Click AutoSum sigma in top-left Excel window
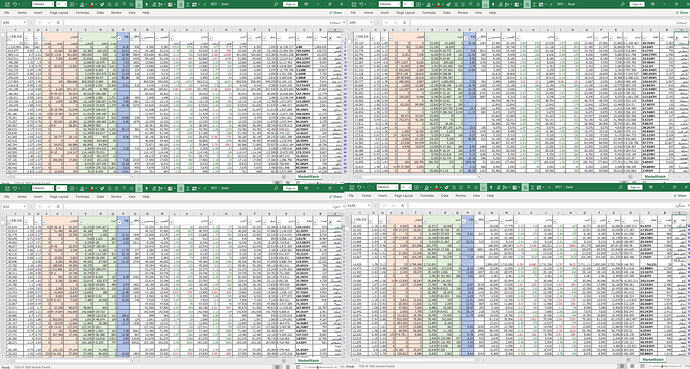Image resolution: width=690 pixels, height=369 pixels. (188, 4)
